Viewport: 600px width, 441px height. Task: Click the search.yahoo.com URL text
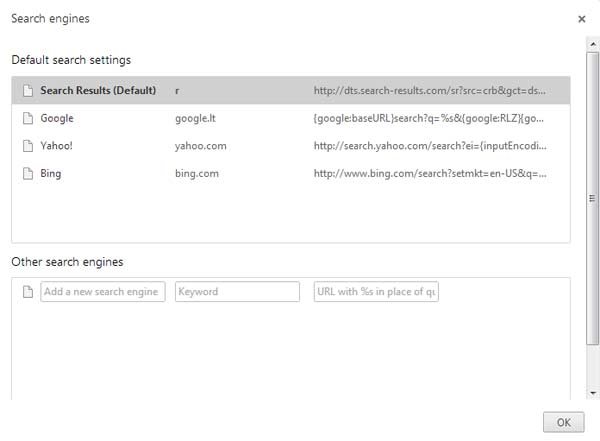[430, 146]
